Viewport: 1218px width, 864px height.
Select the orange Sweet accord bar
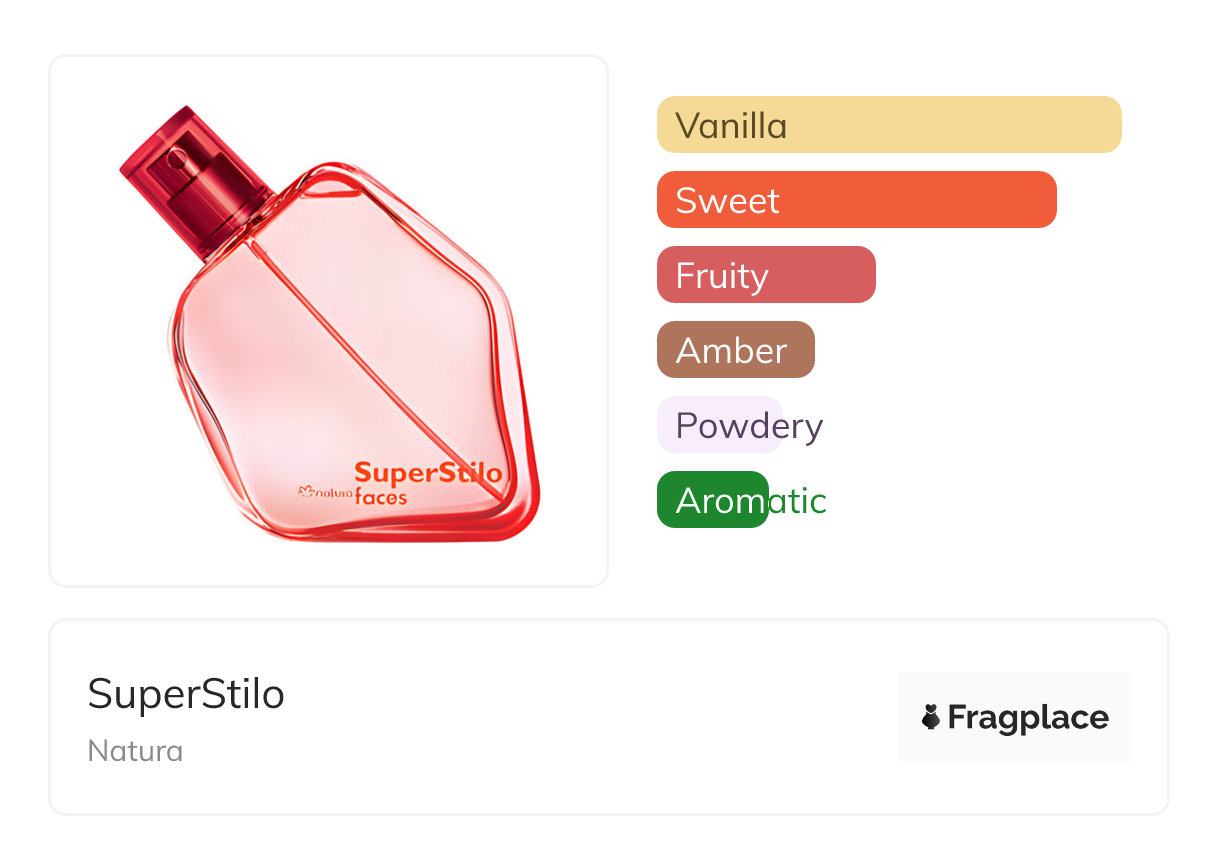[x=856, y=200]
